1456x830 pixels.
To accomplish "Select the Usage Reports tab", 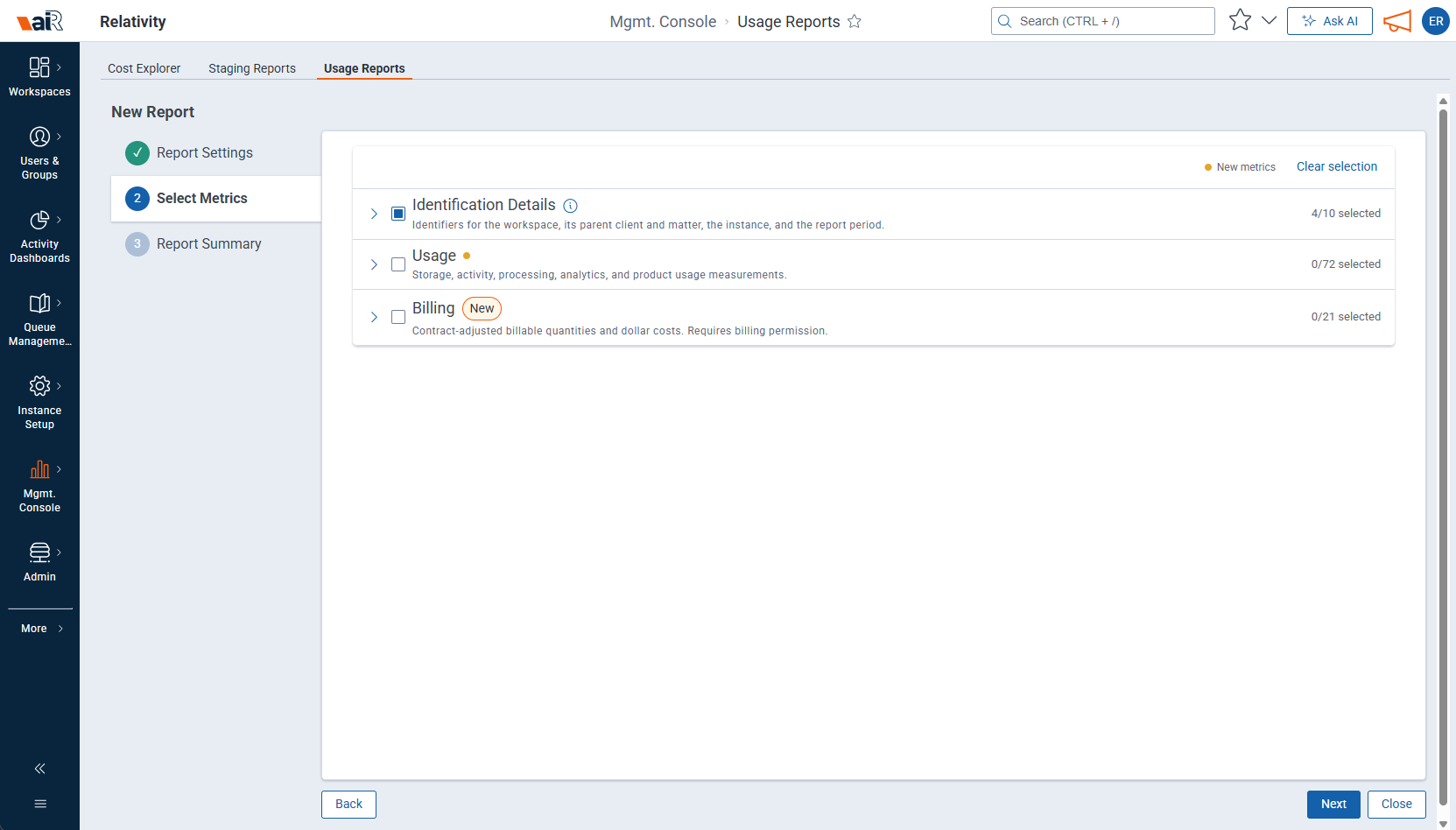I will pyautogui.click(x=364, y=68).
